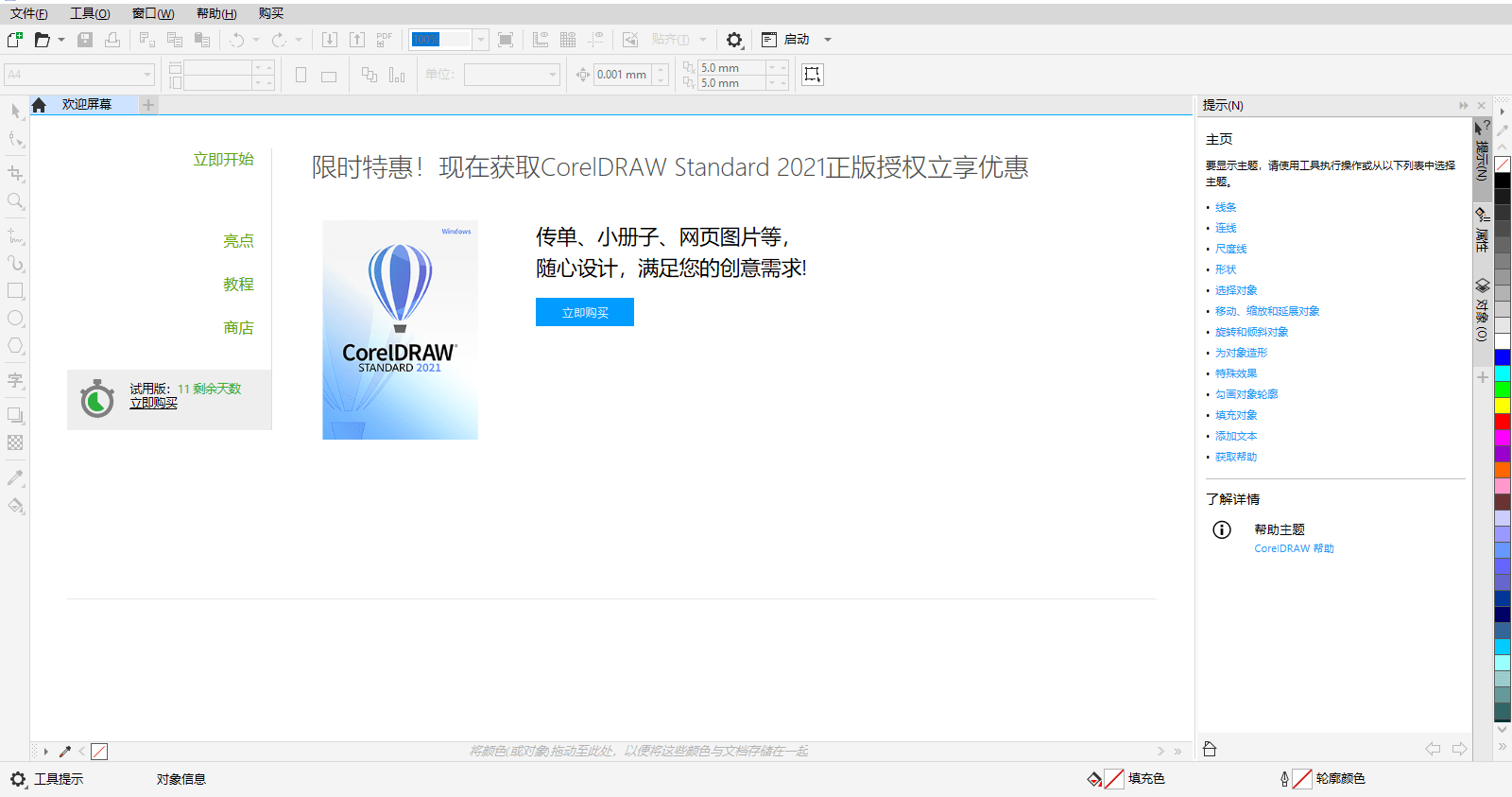
Task: Open the 商店 section link
Action: [238, 327]
